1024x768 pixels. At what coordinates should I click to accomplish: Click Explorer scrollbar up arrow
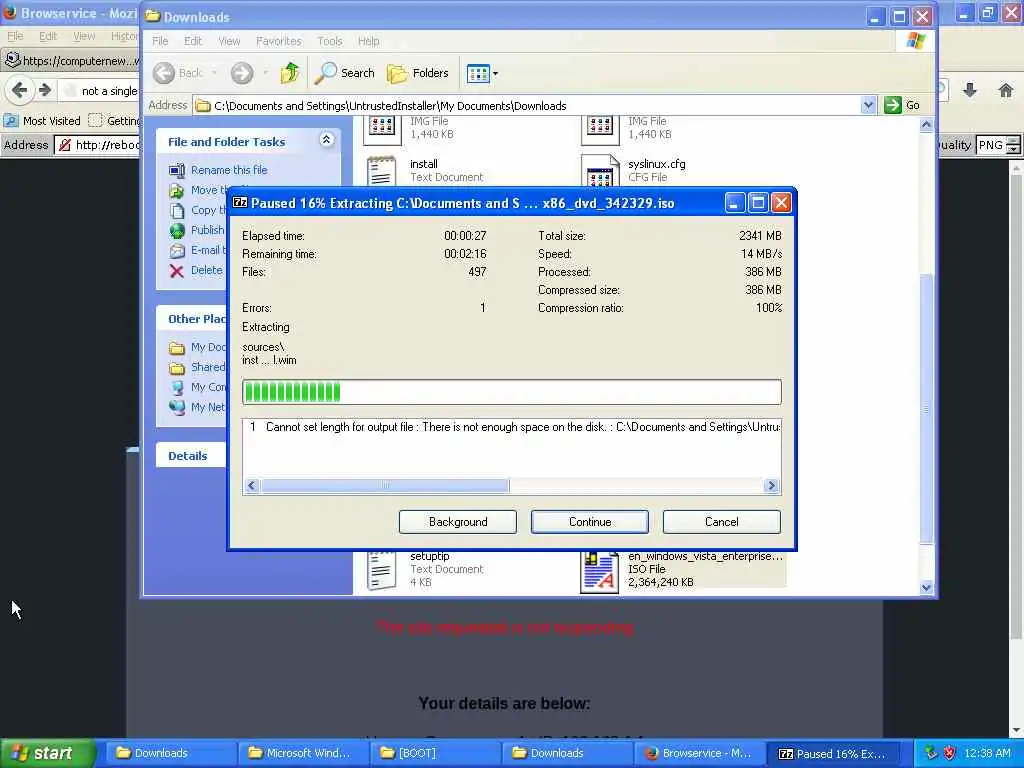tap(926, 125)
